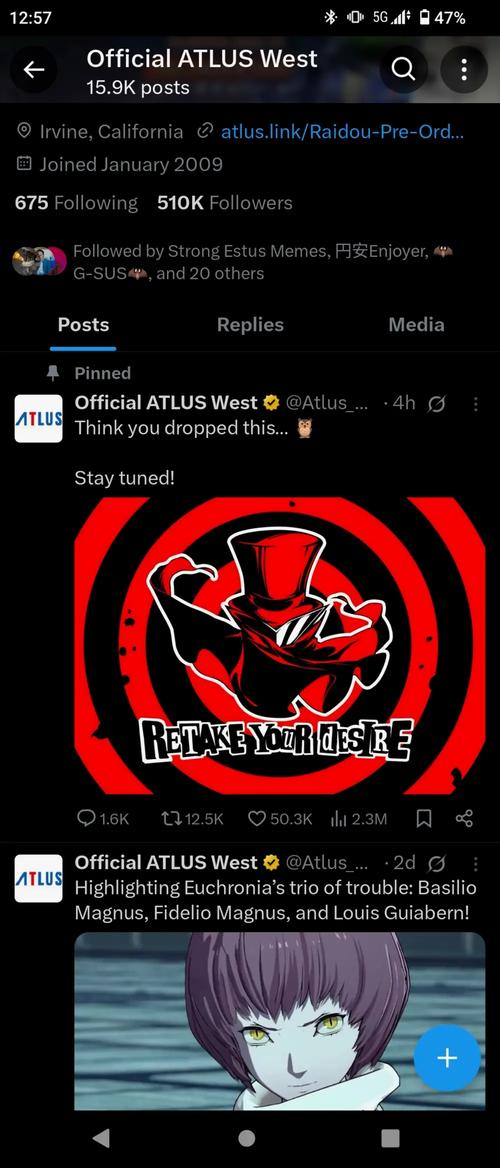Open the Euchronia post's three-dot menu
This screenshot has height=1168, width=500.
(x=475, y=863)
